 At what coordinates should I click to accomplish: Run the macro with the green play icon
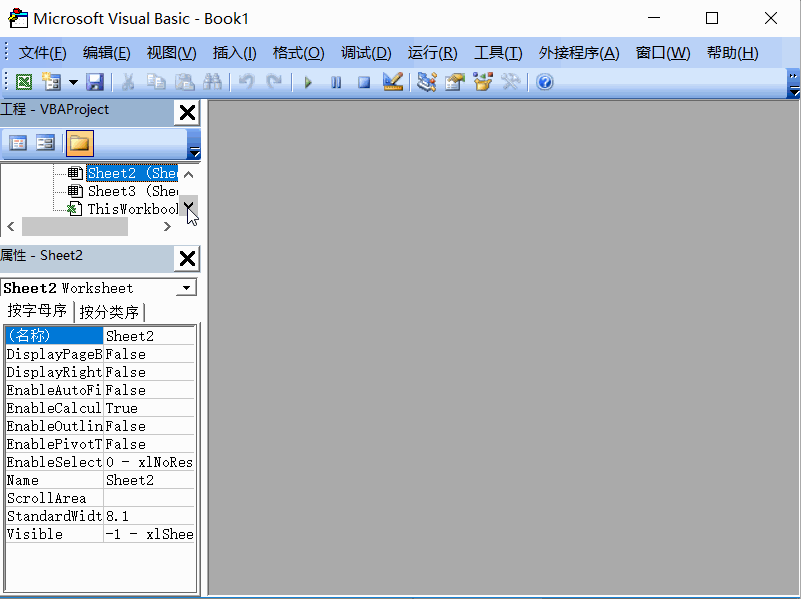(x=308, y=82)
